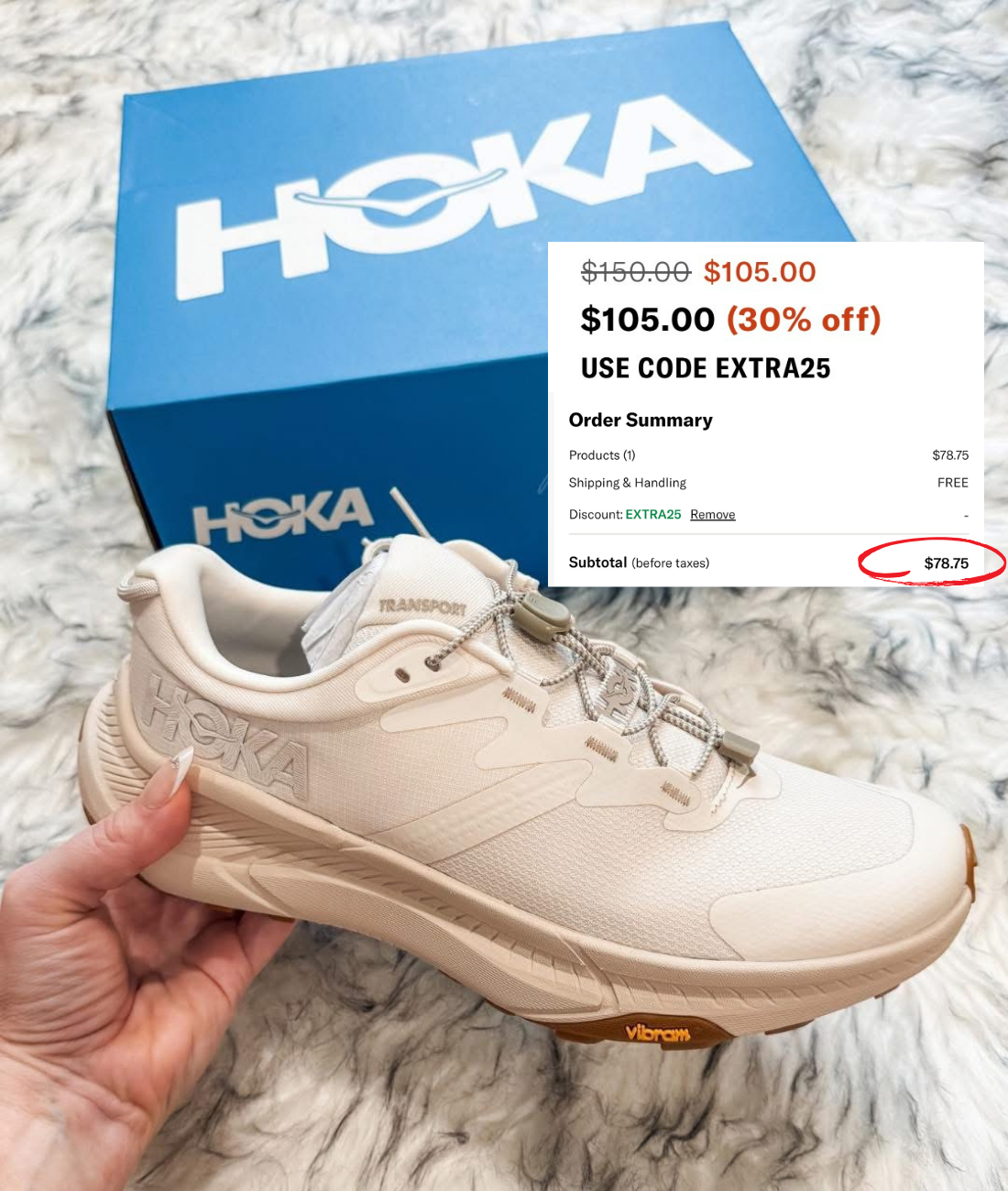Click the crossed-out $150.00 original price
Image resolution: width=1008 pixels, height=1191 pixels.
point(636,272)
